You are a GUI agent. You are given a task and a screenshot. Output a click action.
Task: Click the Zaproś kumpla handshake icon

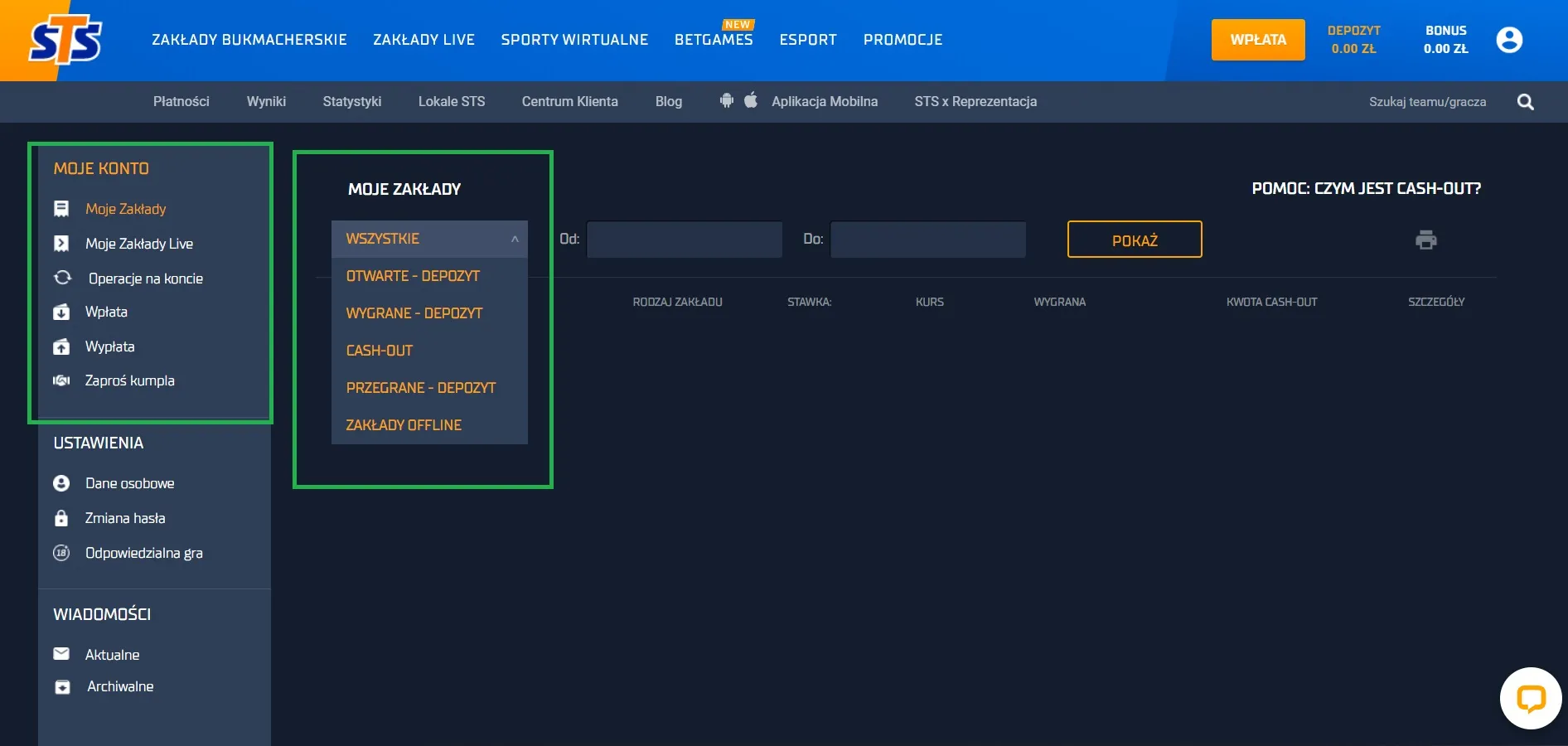point(61,380)
